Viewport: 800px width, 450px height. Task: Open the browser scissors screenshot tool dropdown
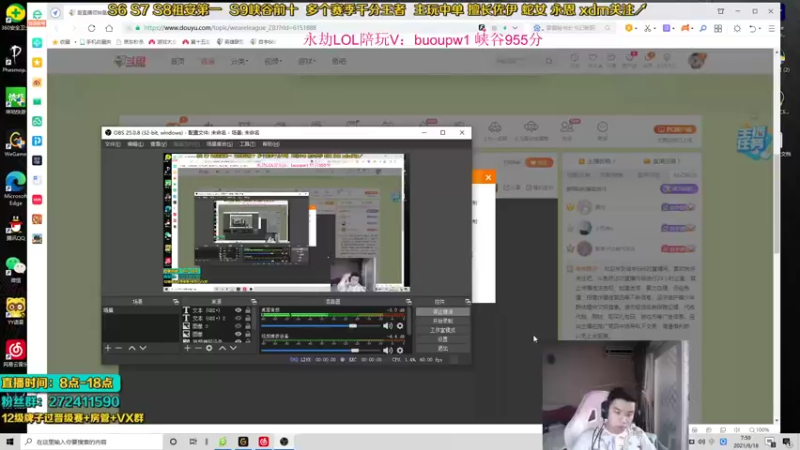tap(655, 29)
